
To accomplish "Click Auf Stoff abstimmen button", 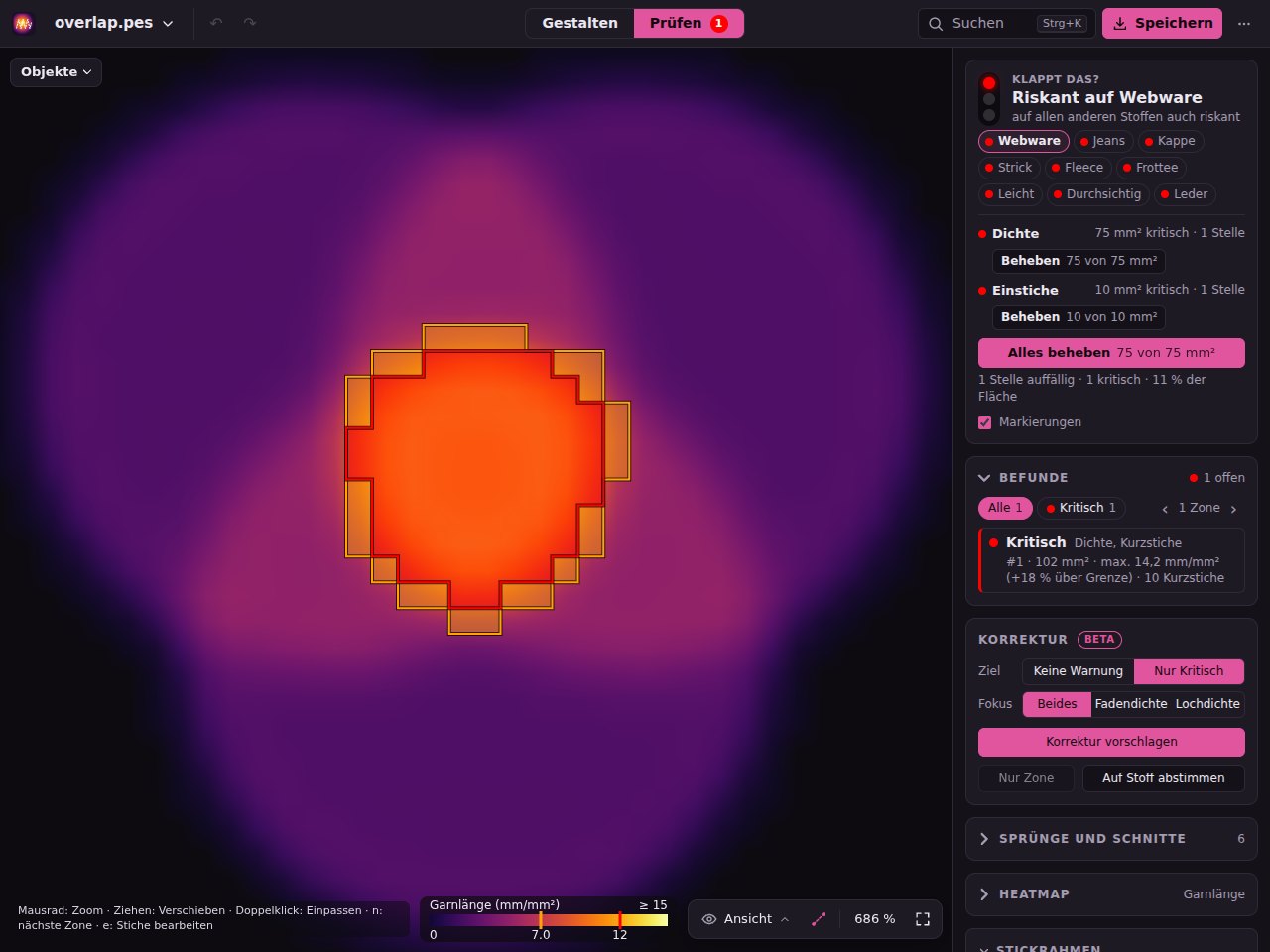I will (1163, 778).
